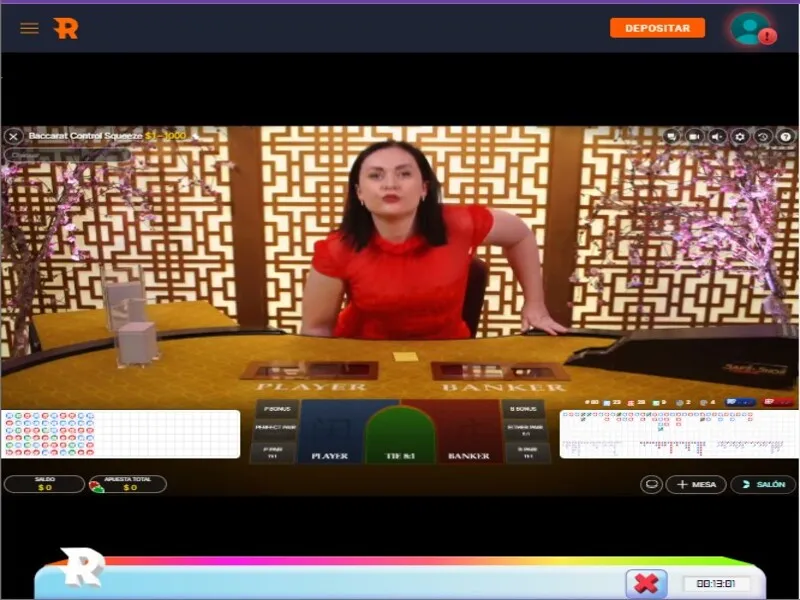Screen dimensions: 800x600
Task: Click the DEPOSITAR button
Action: pyautogui.click(x=657, y=28)
